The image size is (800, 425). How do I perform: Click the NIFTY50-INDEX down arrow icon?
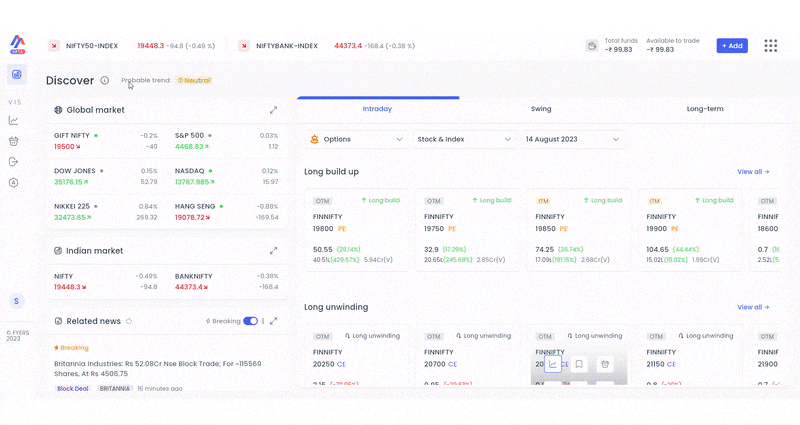point(54,46)
